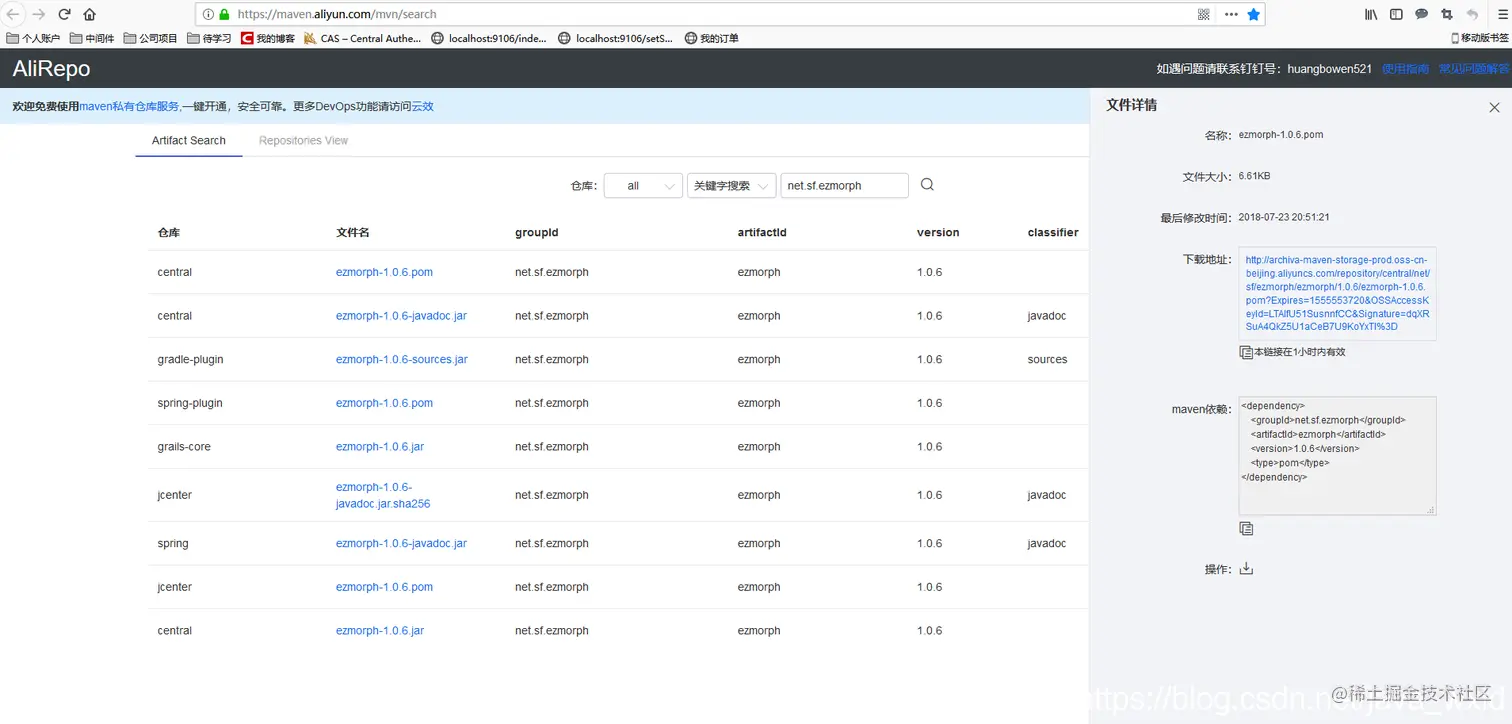The image size is (1512, 724).
Task: Toggle the blue bookmark star
Action: 1254,14
